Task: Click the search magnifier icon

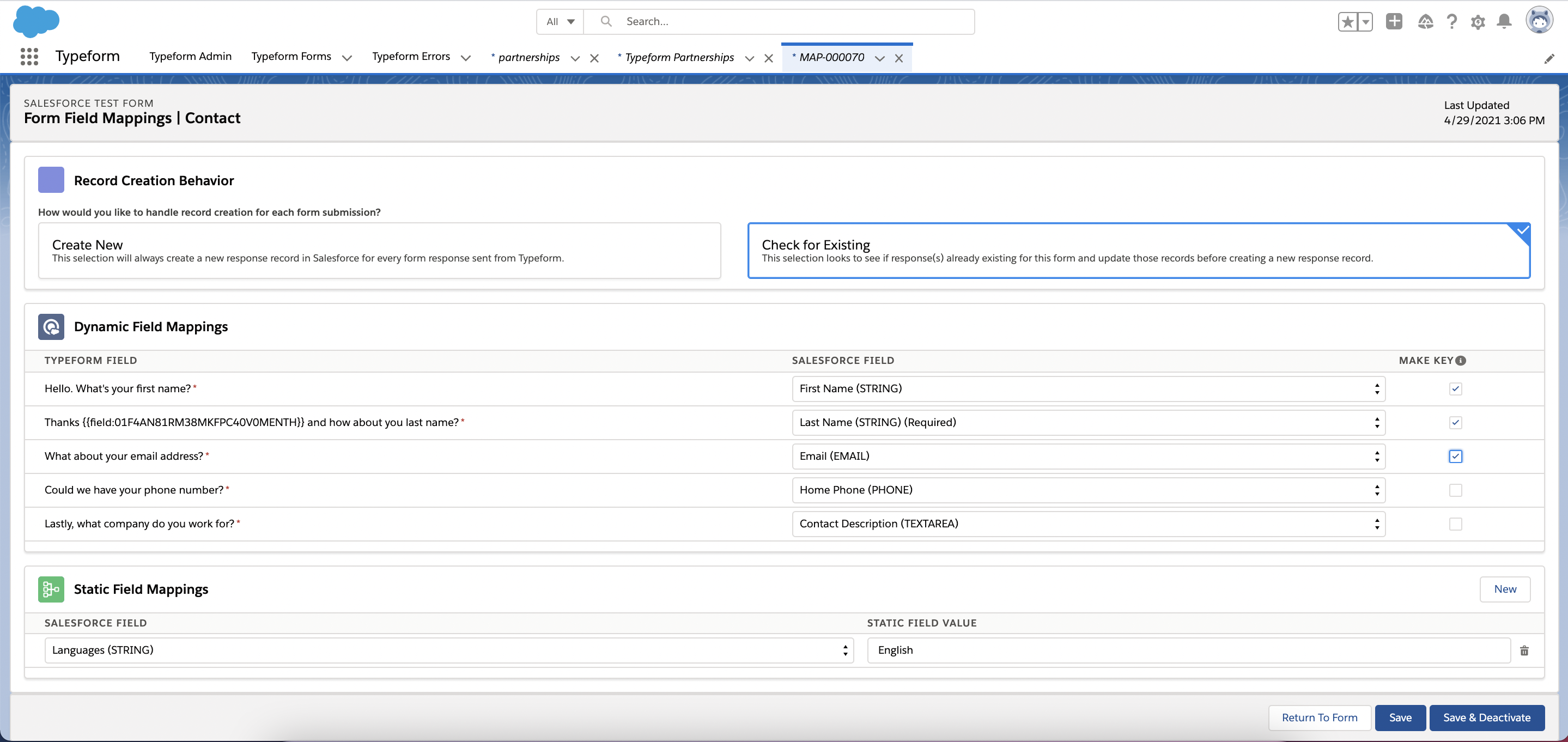Action: point(606,21)
